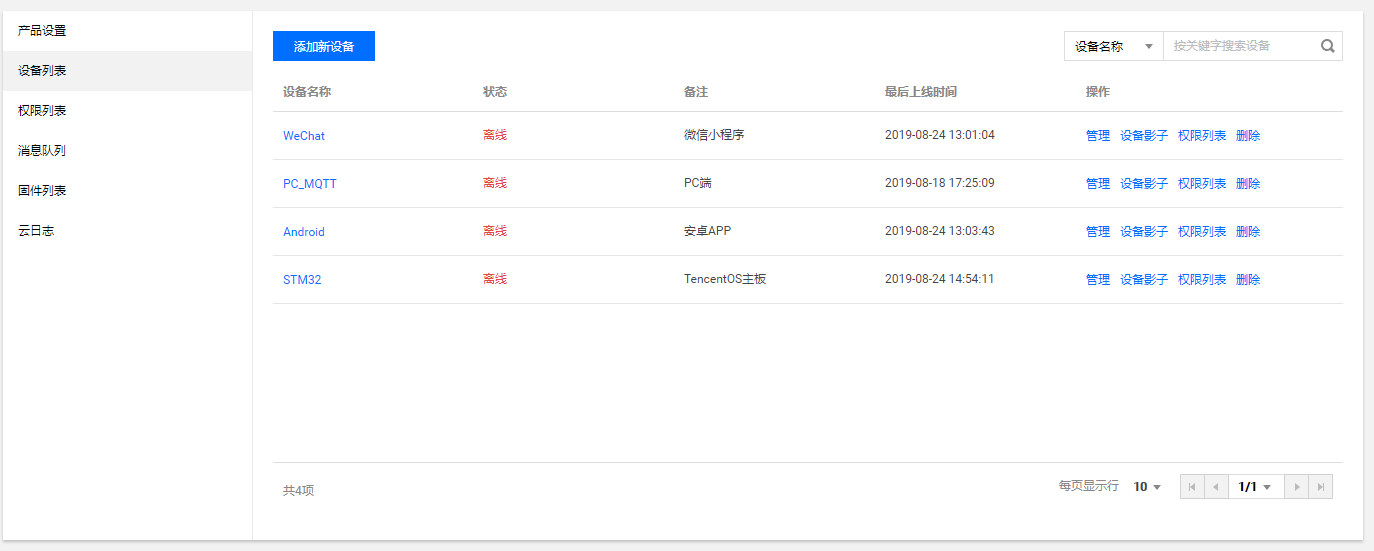Click 权限列表 in the STM32 row
This screenshot has width=1374, height=551.
[x=1202, y=280]
